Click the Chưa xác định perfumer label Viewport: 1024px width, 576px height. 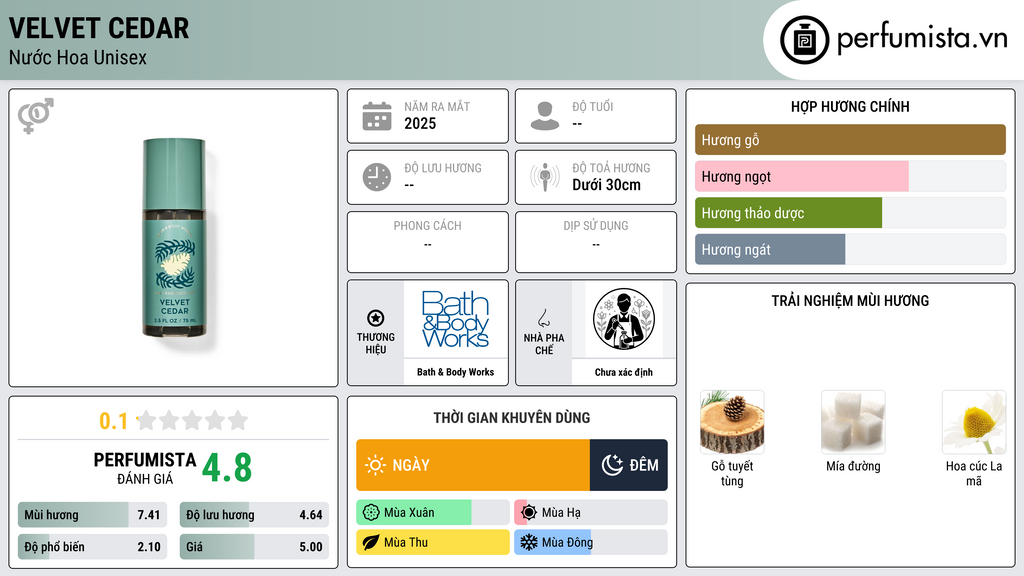(x=624, y=372)
